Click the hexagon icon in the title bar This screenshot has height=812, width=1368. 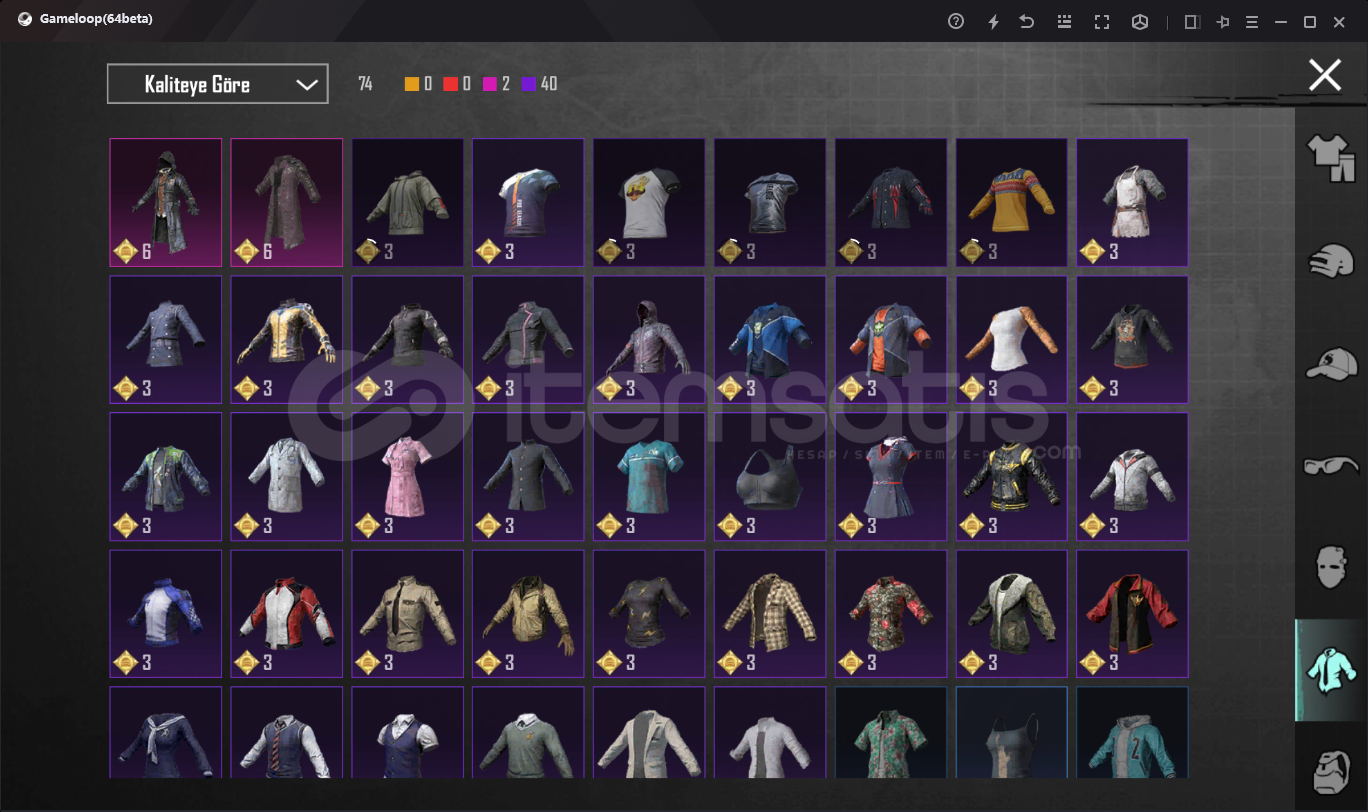click(x=1139, y=21)
